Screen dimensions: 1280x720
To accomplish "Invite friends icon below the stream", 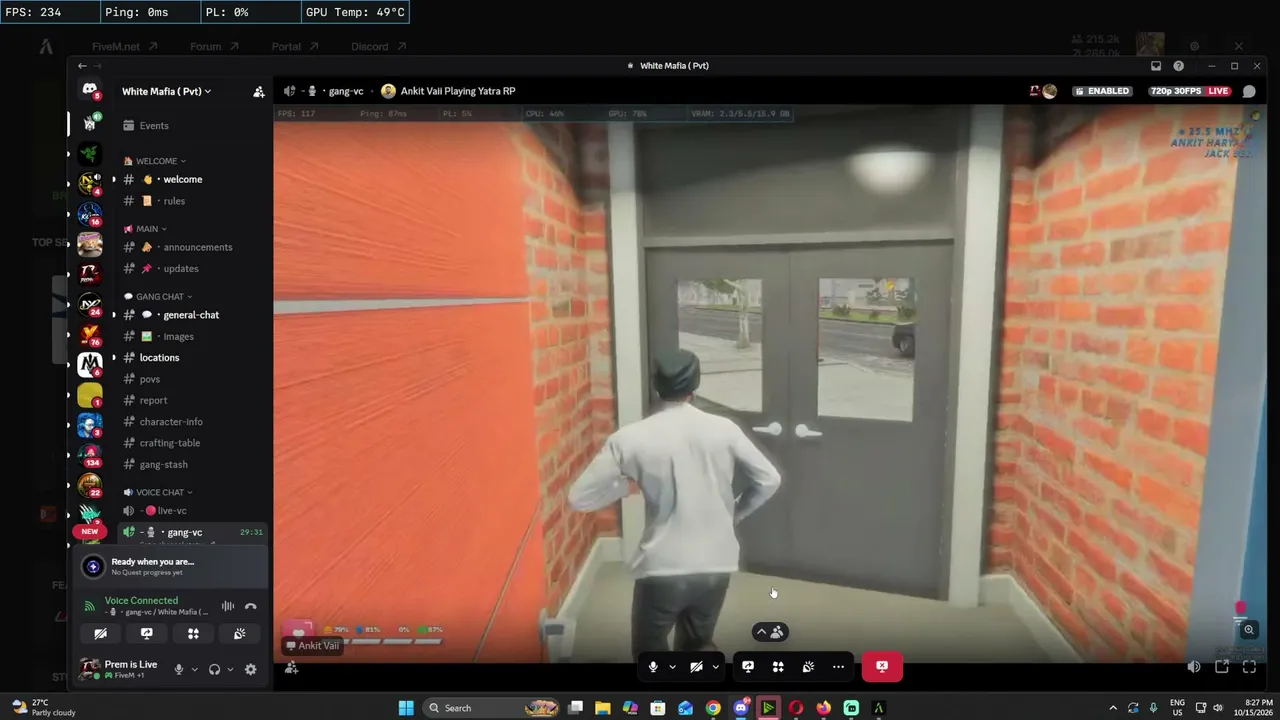I will [292, 668].
